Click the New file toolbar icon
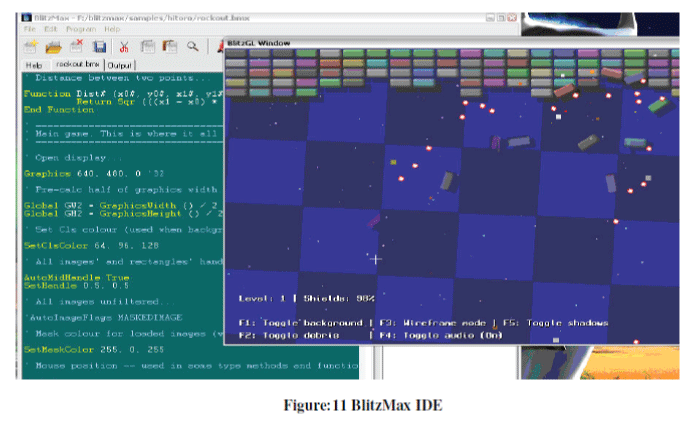The image size is (700, 424). [32, 46]
